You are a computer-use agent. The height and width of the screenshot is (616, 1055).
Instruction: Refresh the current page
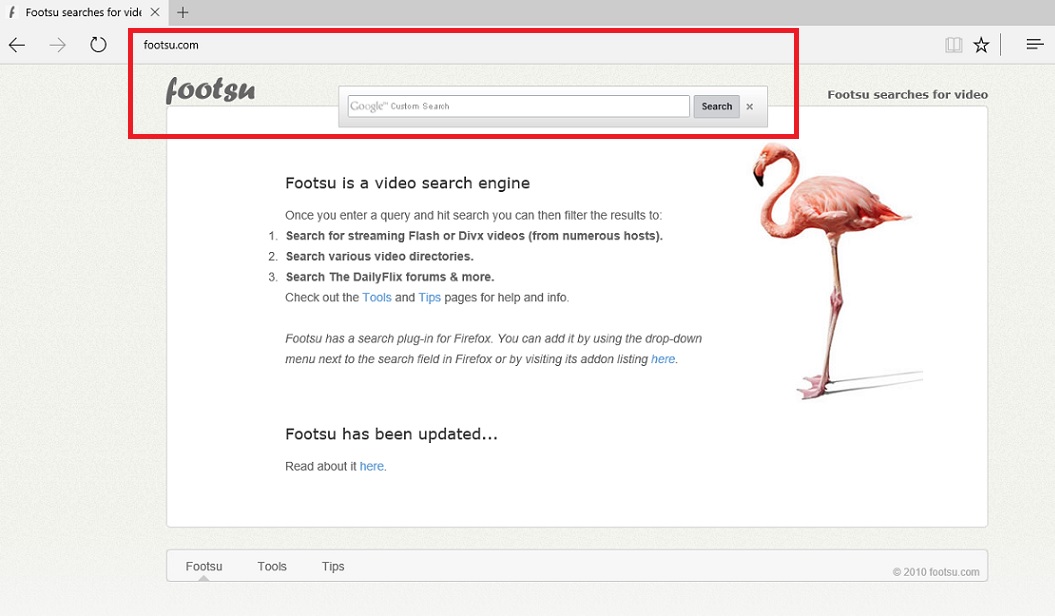[97, 44]
